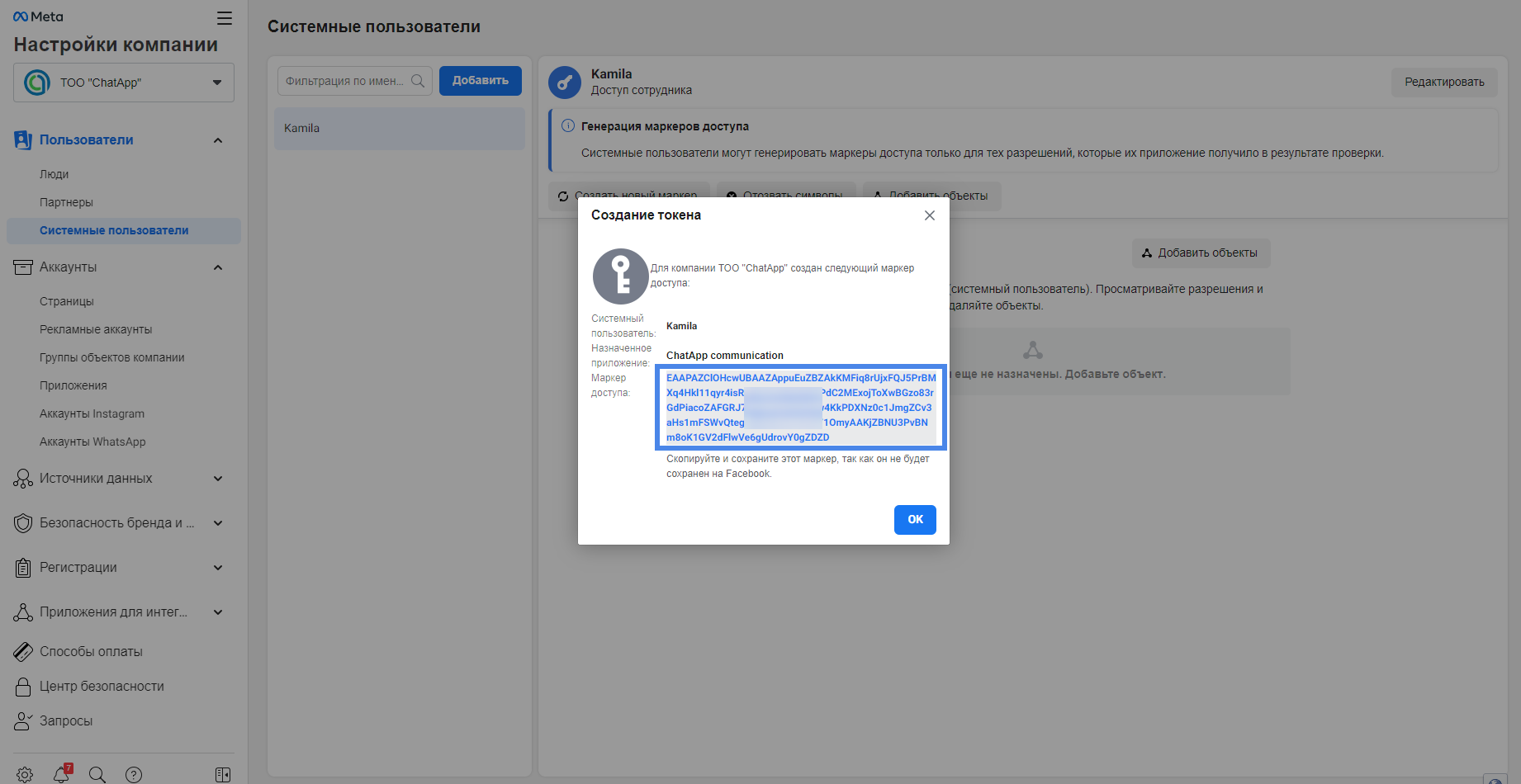This screenshot has height=784, width=1521.
Task: Click the sidebar collapse panel icon
Action: [x=223, y=774]
